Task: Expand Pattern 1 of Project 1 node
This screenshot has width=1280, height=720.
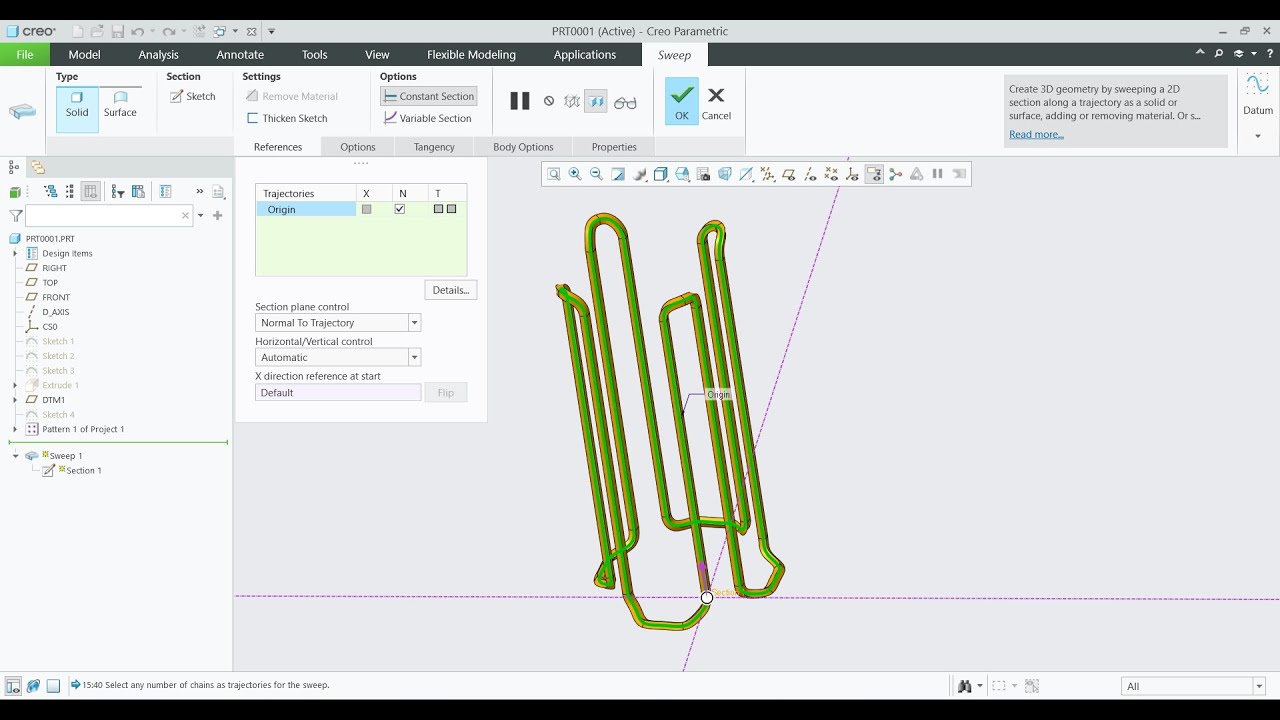Action: click(x=15, y=429)
